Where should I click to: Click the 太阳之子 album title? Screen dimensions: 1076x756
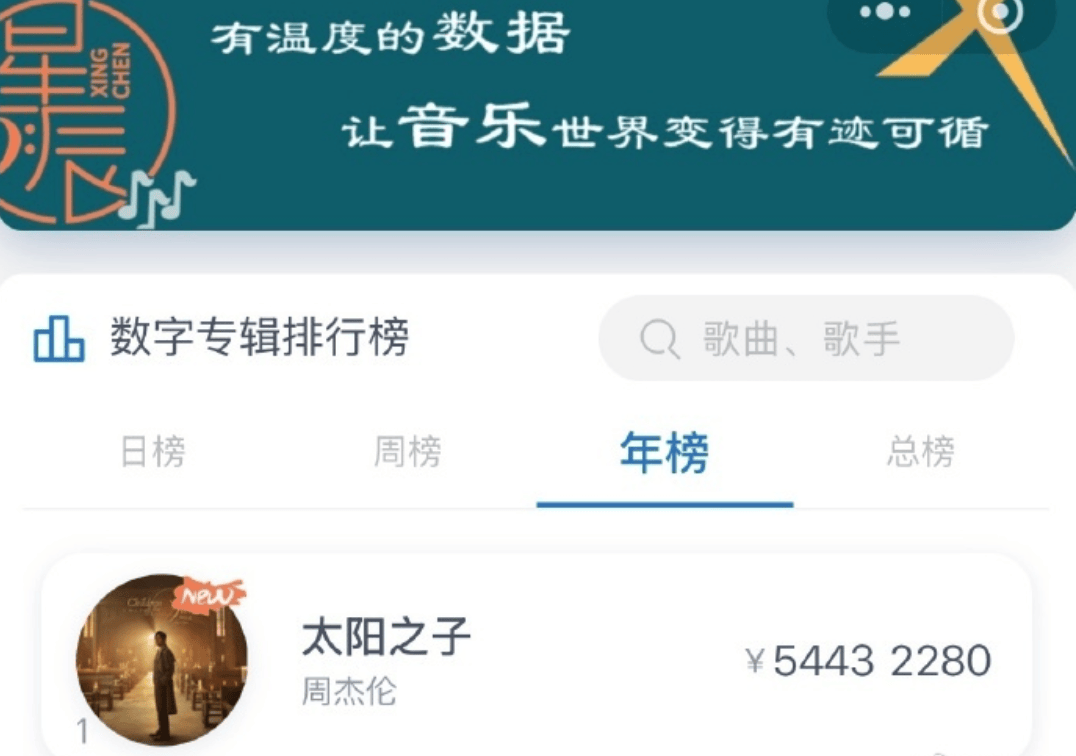pyautogui.click(x=386, y=637)
